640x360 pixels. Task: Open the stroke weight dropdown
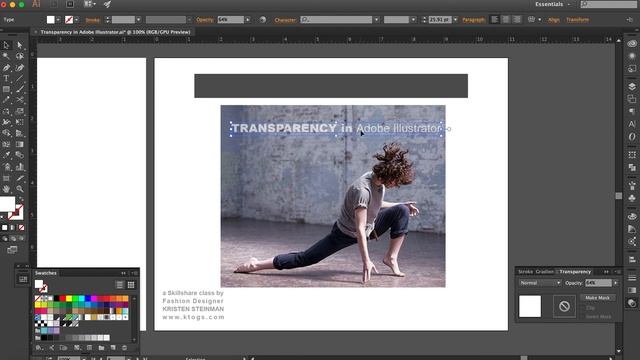tap(138, 20)
